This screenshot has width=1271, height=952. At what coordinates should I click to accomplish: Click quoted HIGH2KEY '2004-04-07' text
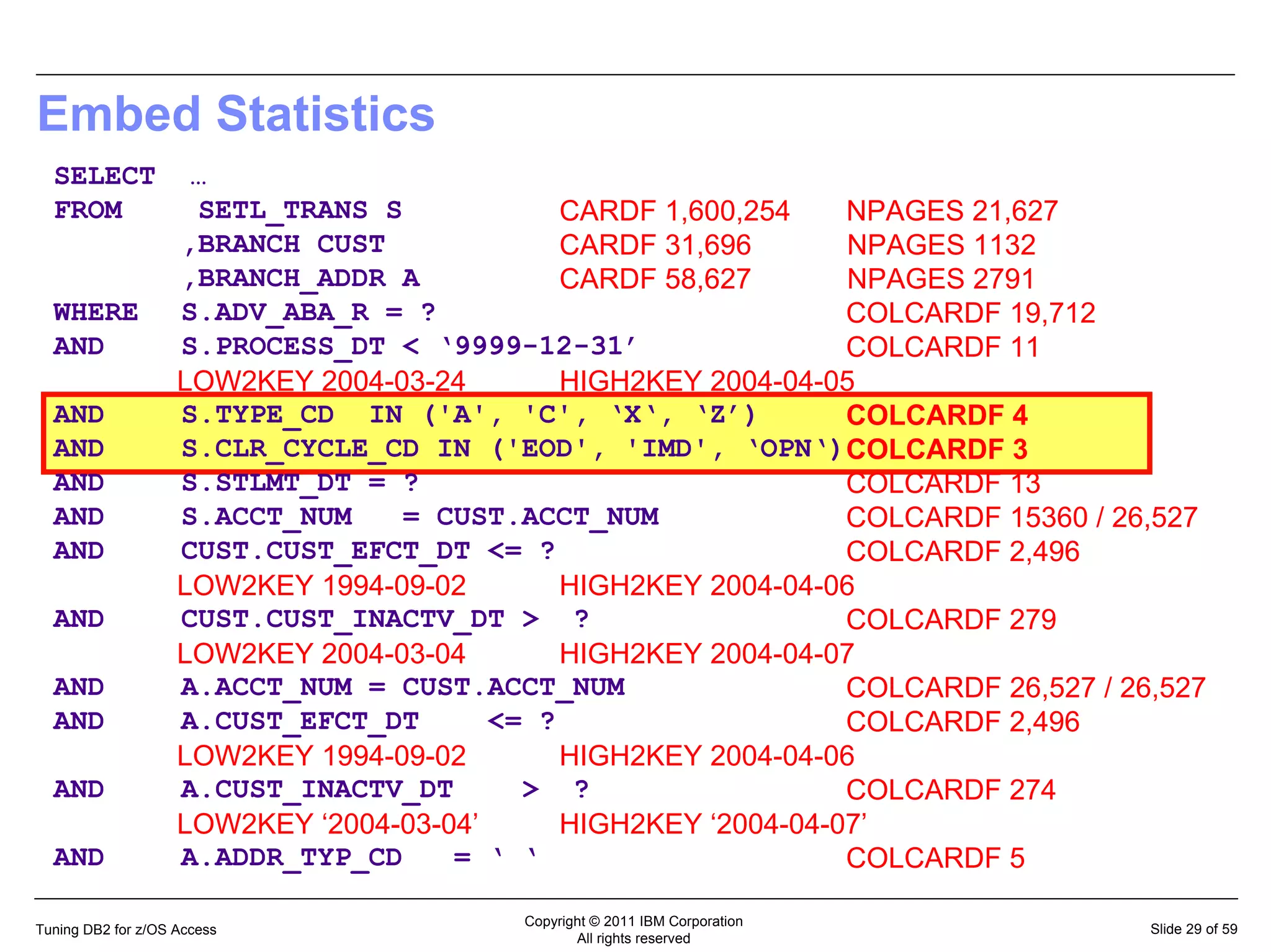[x=713, y=824]
